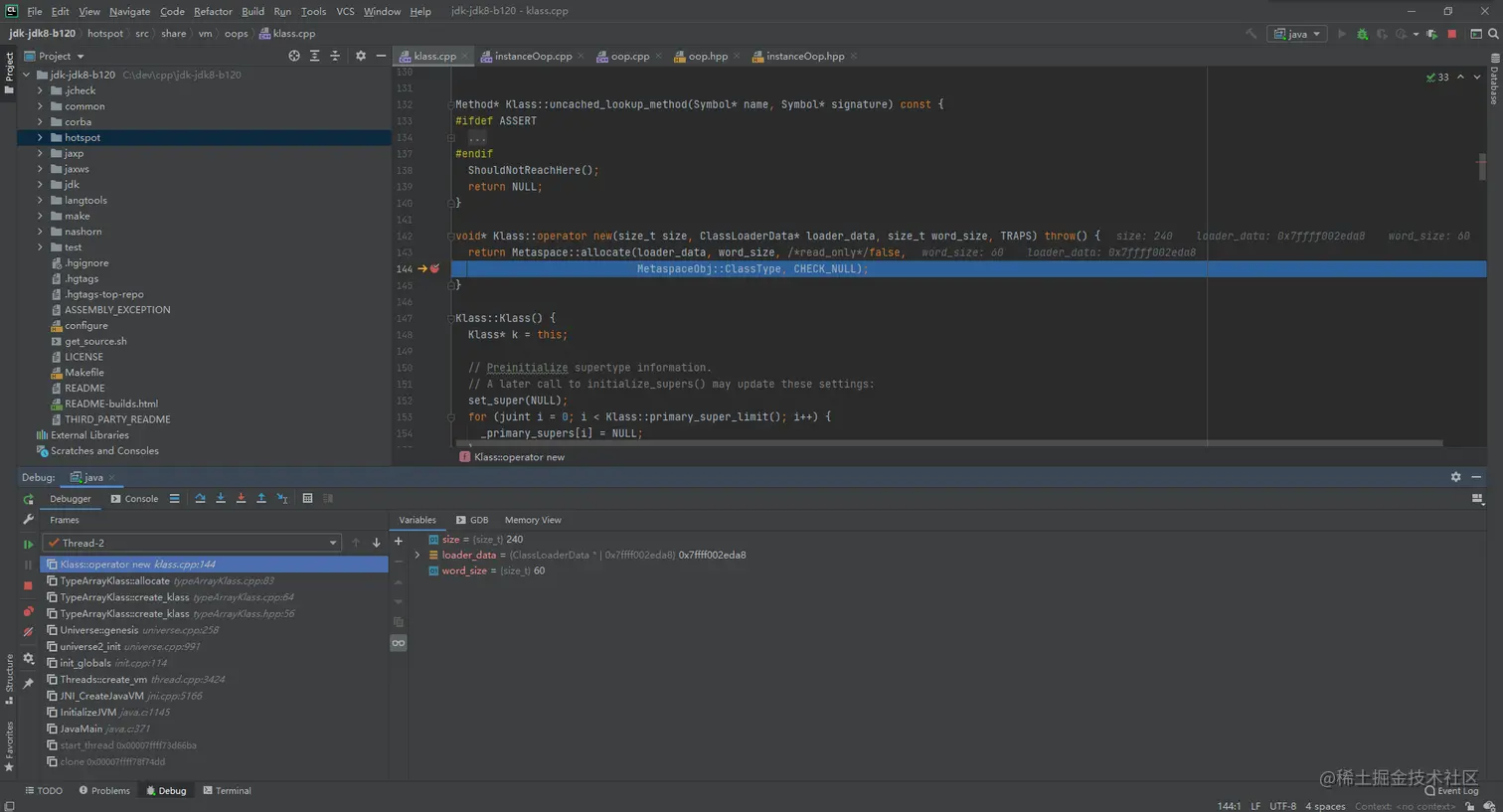This screenshot has width=1503, height=812.
Task: Expand the langtools folder
Action: 41,200
